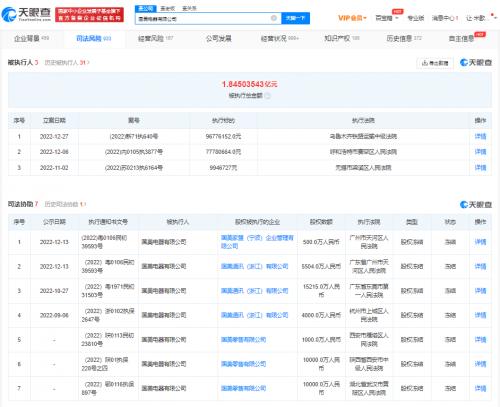Image resolution: width=500 pixels, height=407 pixels.
Task: Open 详情 for judicial assistance row 6
Action: [480, 364]
